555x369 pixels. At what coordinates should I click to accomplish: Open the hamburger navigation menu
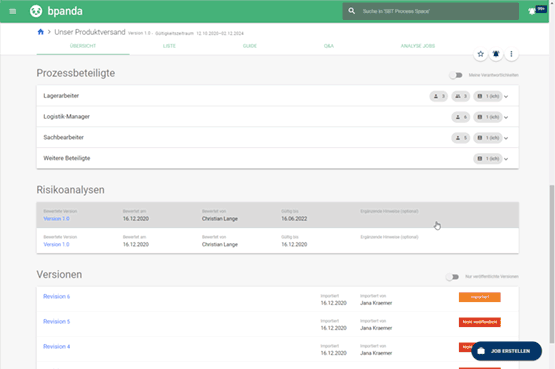point(13,11)
